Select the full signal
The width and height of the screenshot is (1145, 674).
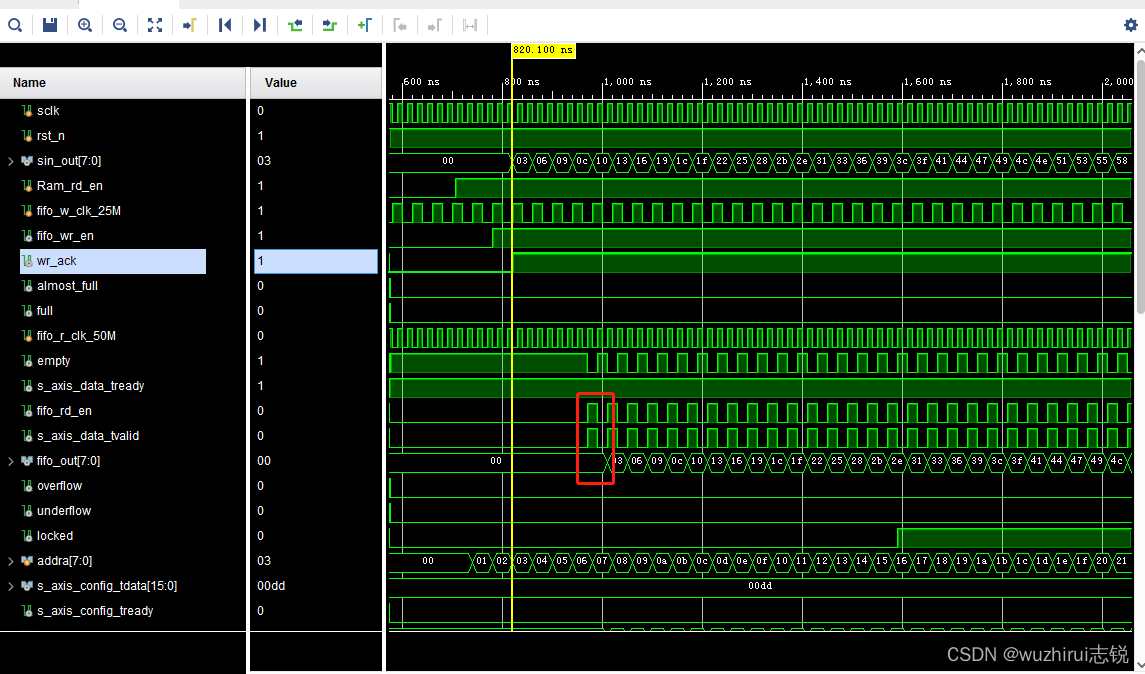[x=45, y=310]
